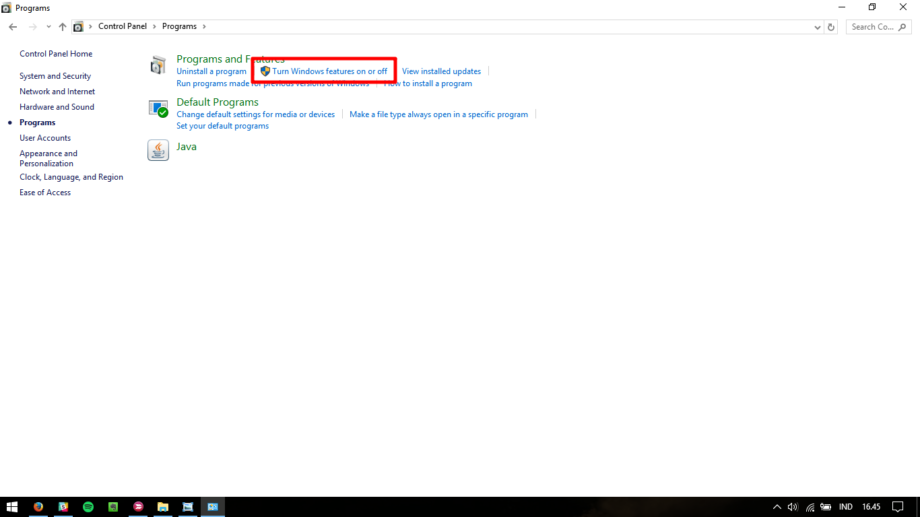Click the Default Programs icon
This screenshot has height=517, width=920.
[x=158, y=109]
